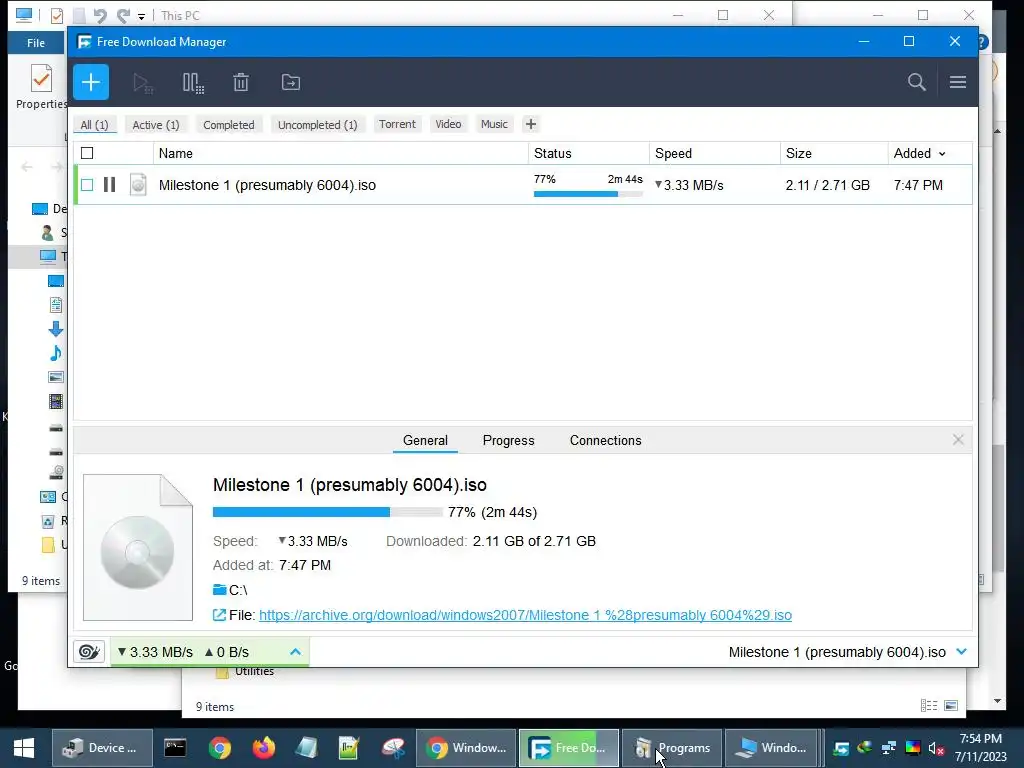The image size is (1024, 768).
Task: Launch Firefox from the taskbar
Action: point(264,748)
